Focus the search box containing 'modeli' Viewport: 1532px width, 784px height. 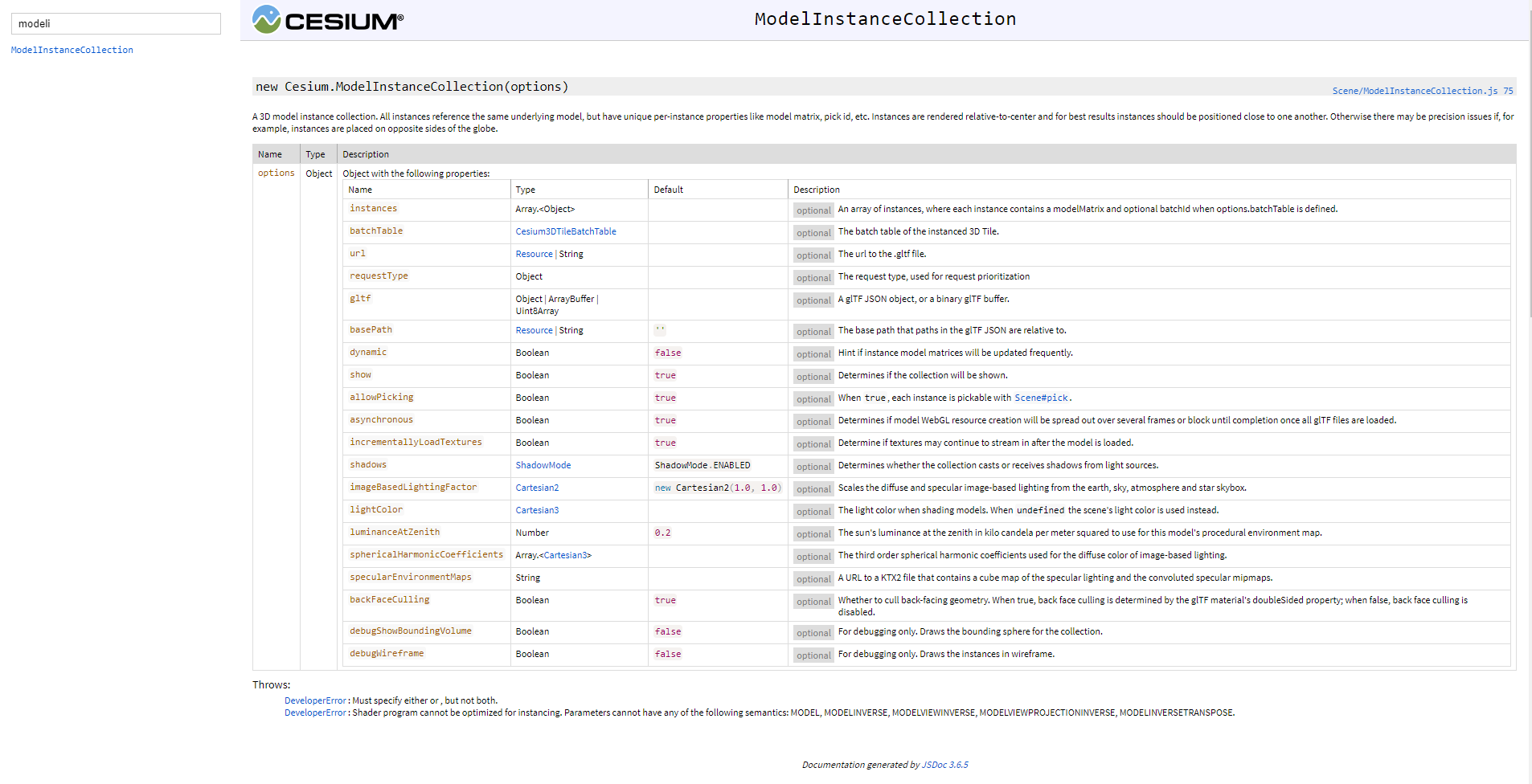click(116, 23)
